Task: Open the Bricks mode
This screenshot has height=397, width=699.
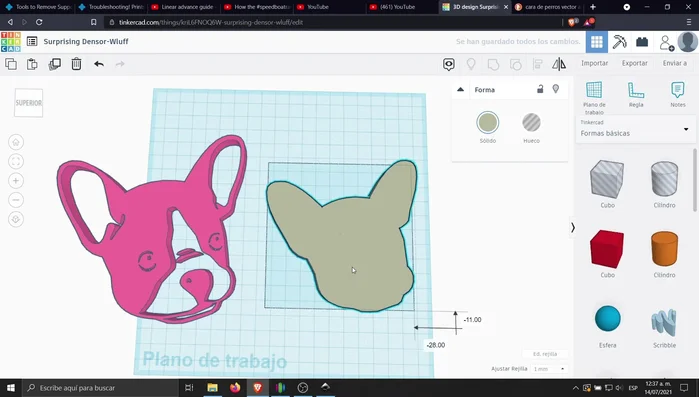Action: pyautogui.click(x=642, y=42)
